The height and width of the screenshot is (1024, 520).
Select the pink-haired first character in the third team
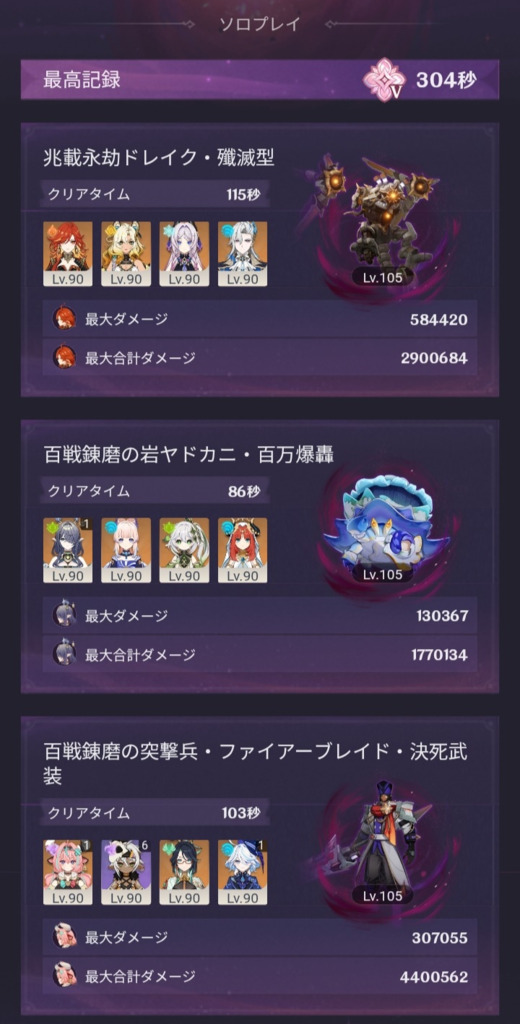(x=68, y=872)
